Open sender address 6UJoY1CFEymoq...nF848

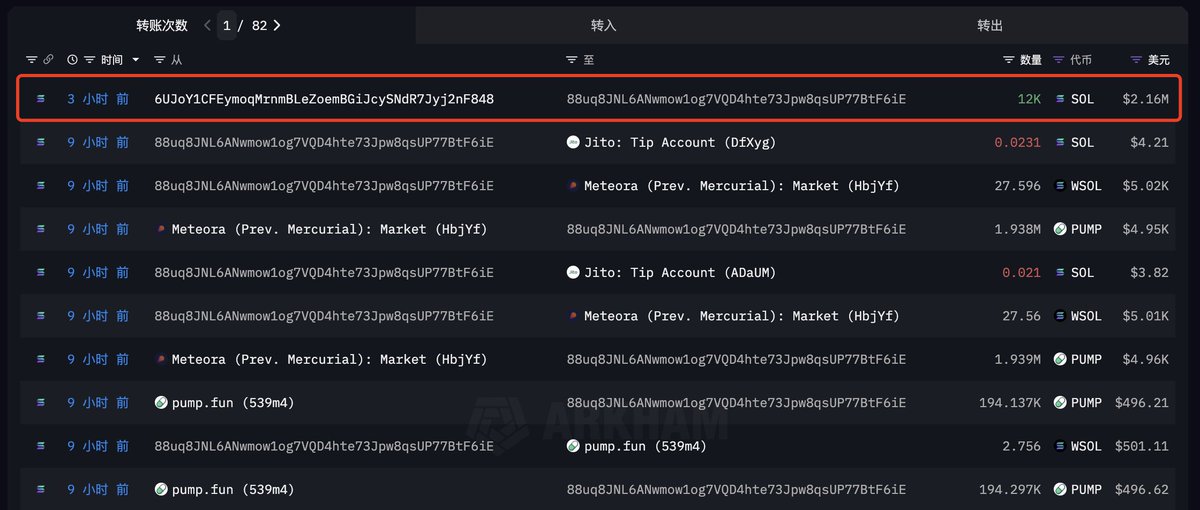click(324, 99)
